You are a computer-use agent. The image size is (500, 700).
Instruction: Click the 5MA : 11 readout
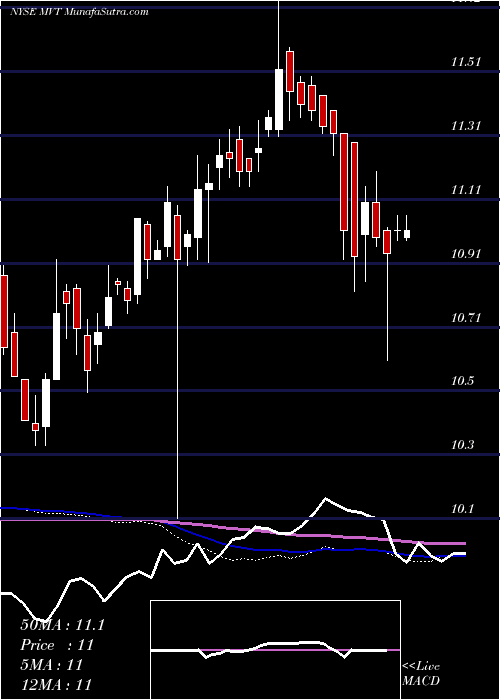coord(52,665)
